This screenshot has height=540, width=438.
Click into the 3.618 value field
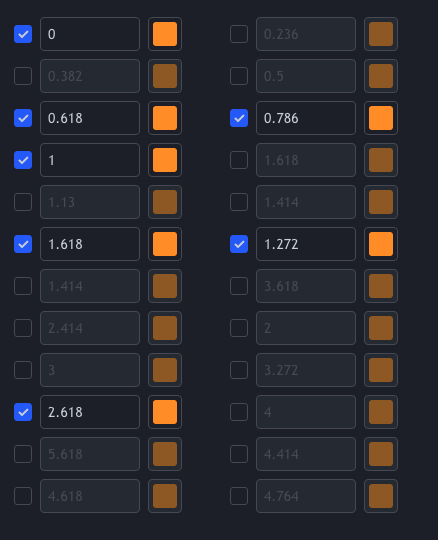(306, 286)
